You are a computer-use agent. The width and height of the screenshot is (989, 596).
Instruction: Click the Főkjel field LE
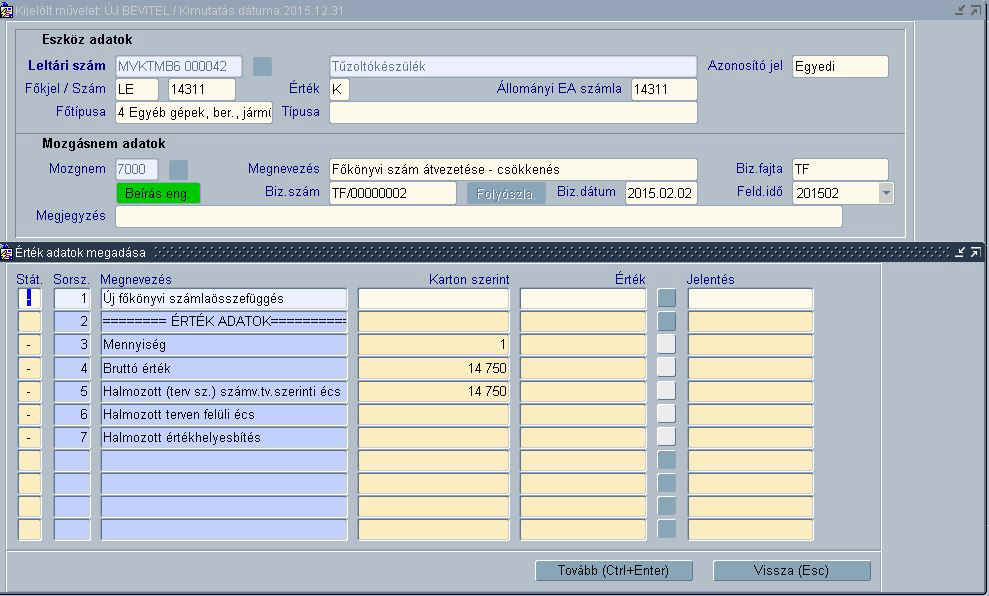point(137,90)
